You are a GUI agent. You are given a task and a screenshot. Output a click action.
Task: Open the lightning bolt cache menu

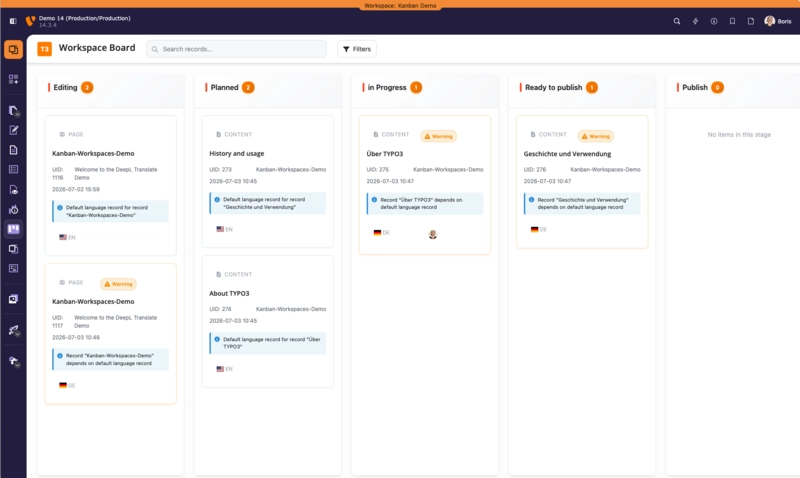(695, 21)
